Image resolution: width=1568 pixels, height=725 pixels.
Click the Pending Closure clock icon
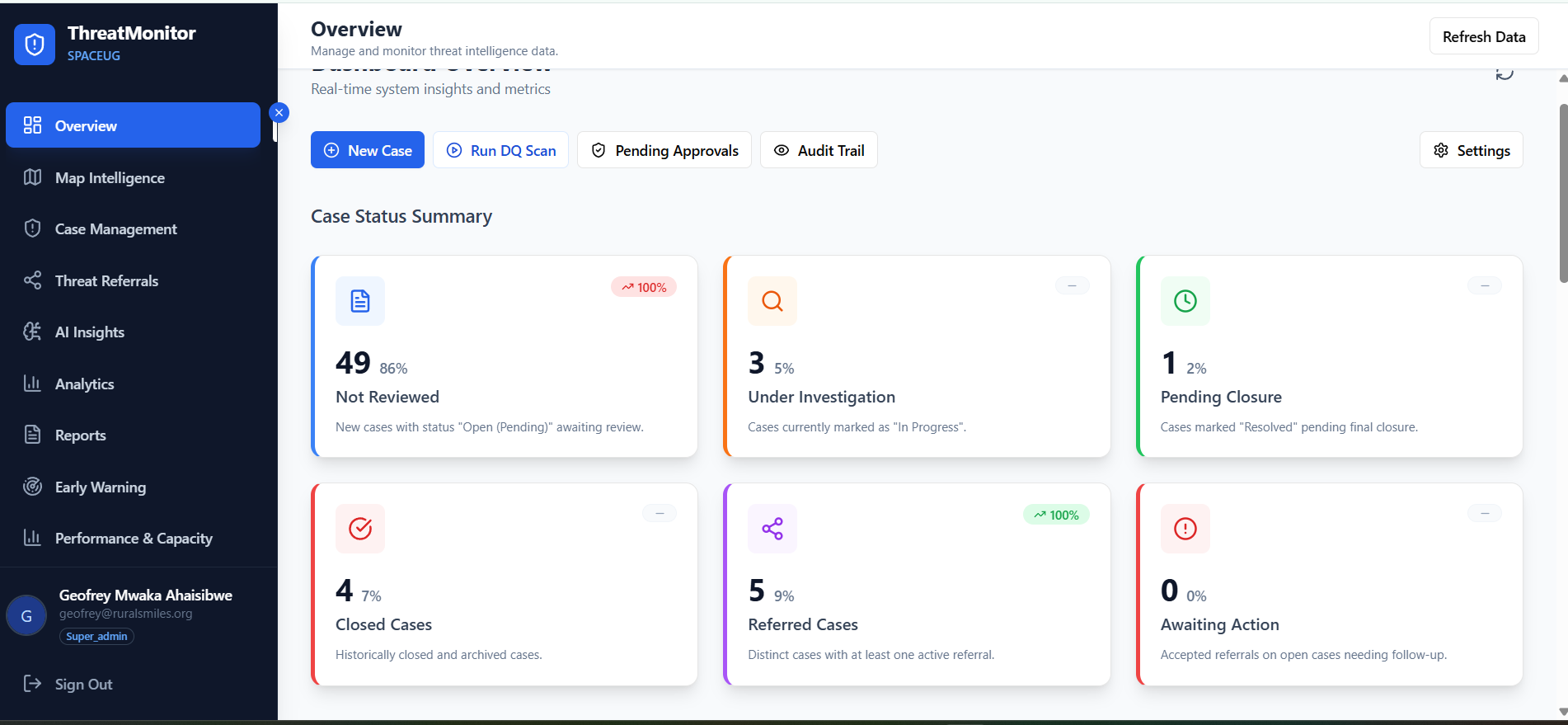click(x=1185, y=301)
